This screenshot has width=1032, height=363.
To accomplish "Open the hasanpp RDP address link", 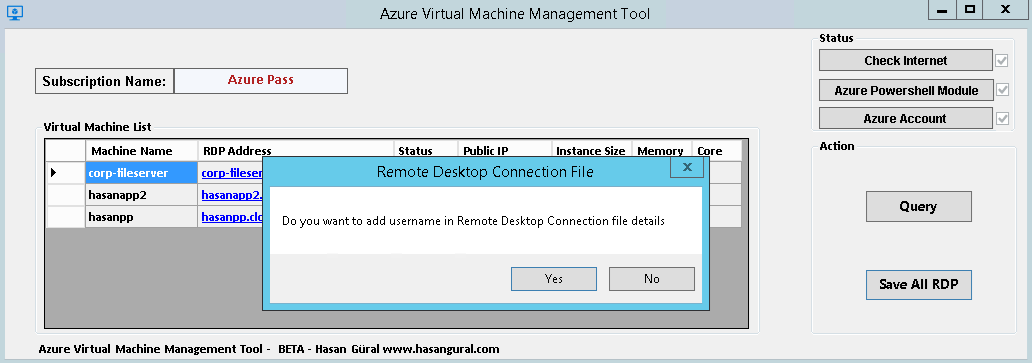I will 232,216.
